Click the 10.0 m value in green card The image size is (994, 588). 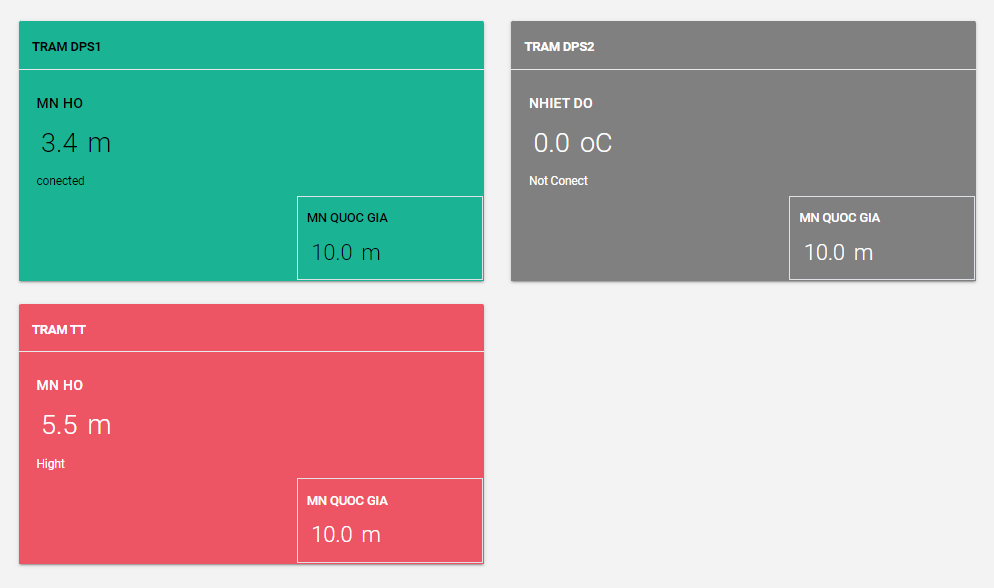[346, 252]
